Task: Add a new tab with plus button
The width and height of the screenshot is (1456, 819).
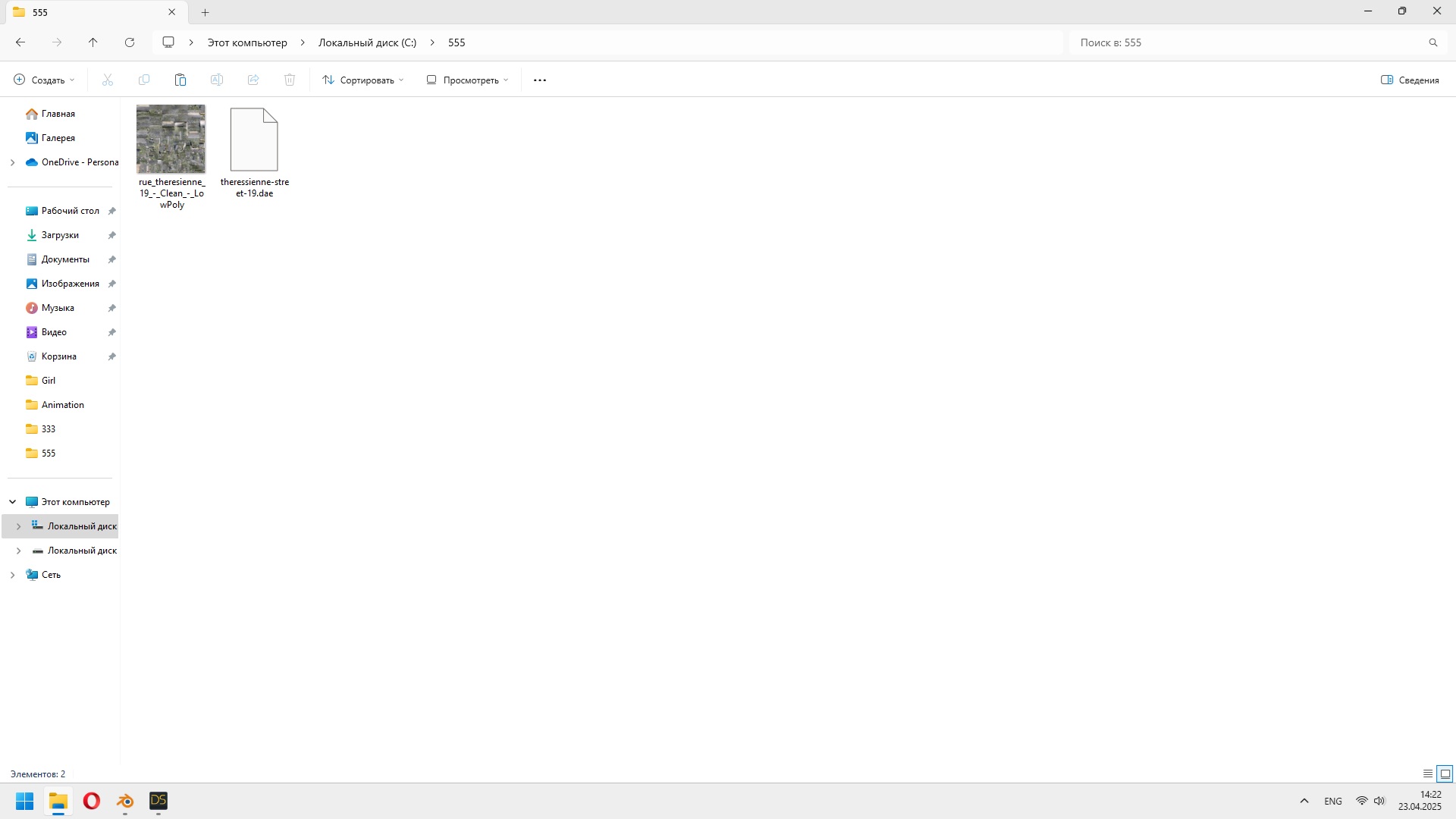Action: click(x=205, y=12)
